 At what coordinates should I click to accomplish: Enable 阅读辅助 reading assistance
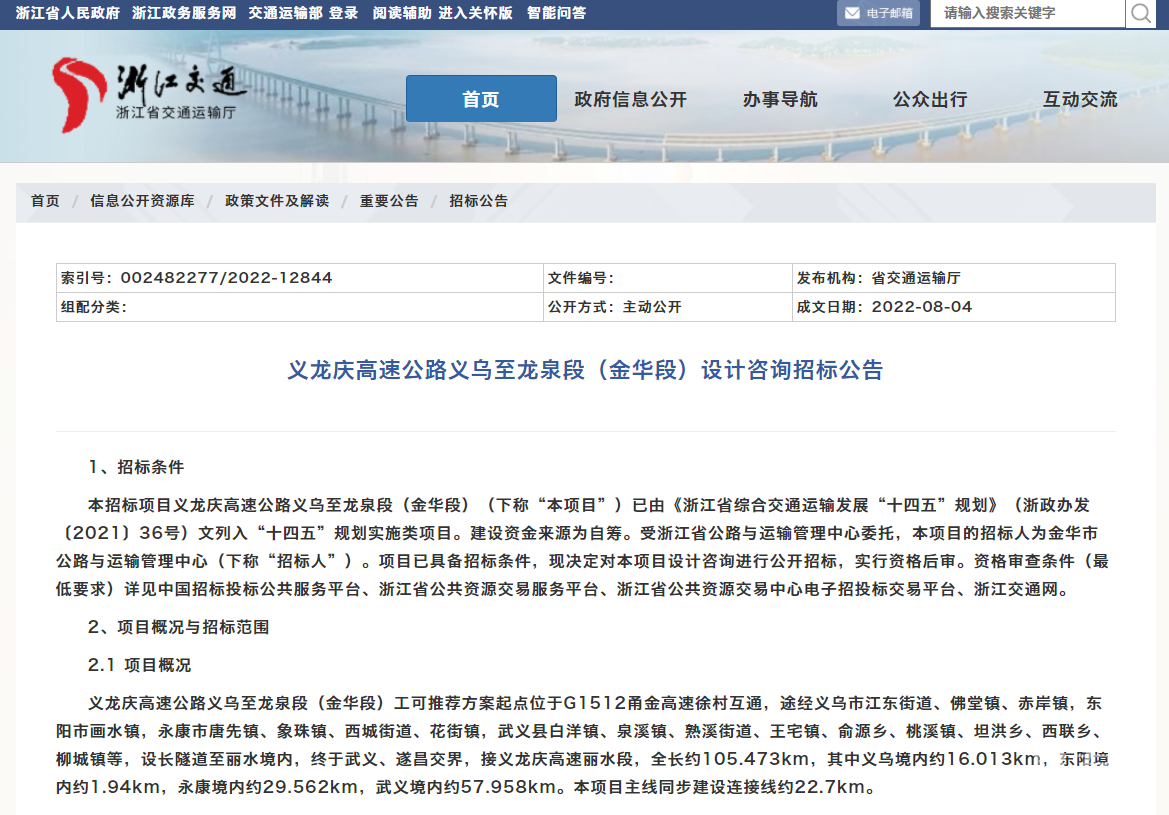pos(402,13)
